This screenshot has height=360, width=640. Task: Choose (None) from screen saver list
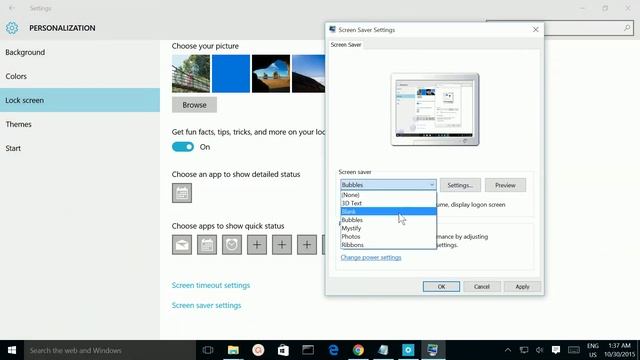coord(388,195)
